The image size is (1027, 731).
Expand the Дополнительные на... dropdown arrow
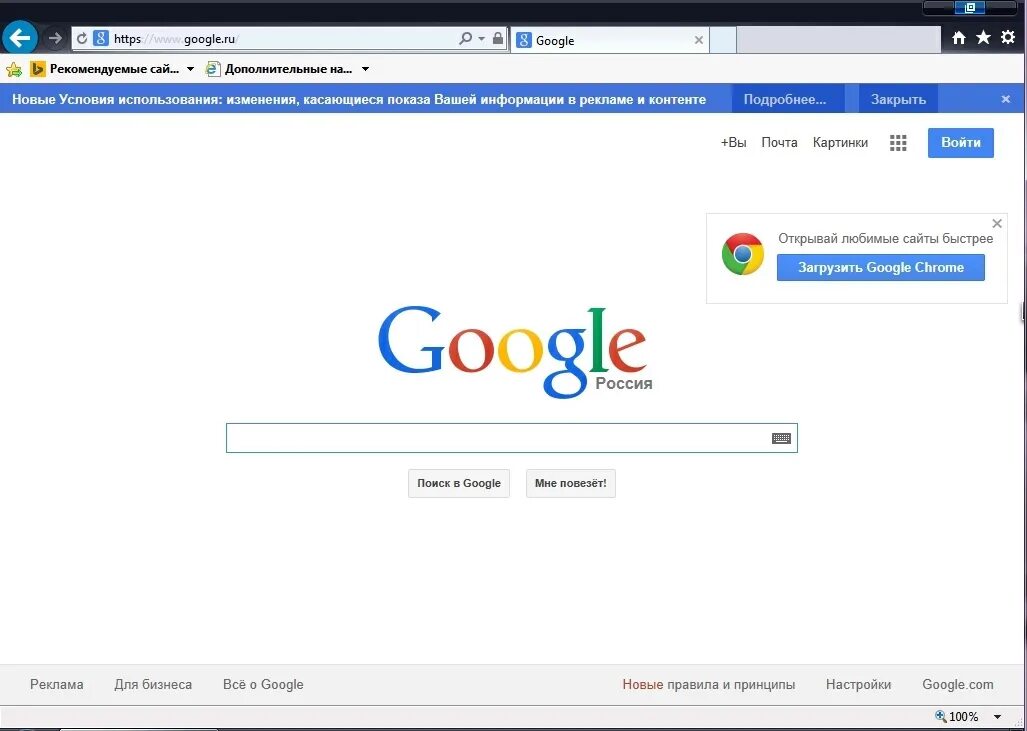point(365,69)
